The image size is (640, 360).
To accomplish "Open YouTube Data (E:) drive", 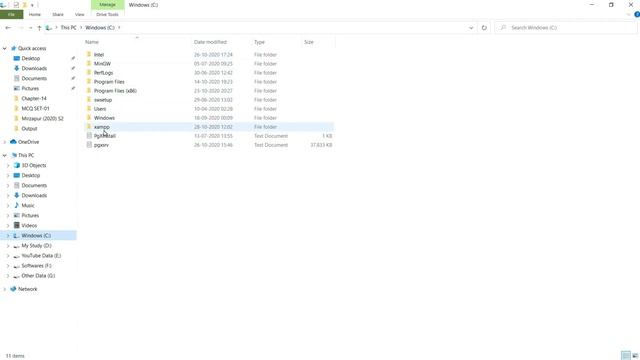I will 41,256.
